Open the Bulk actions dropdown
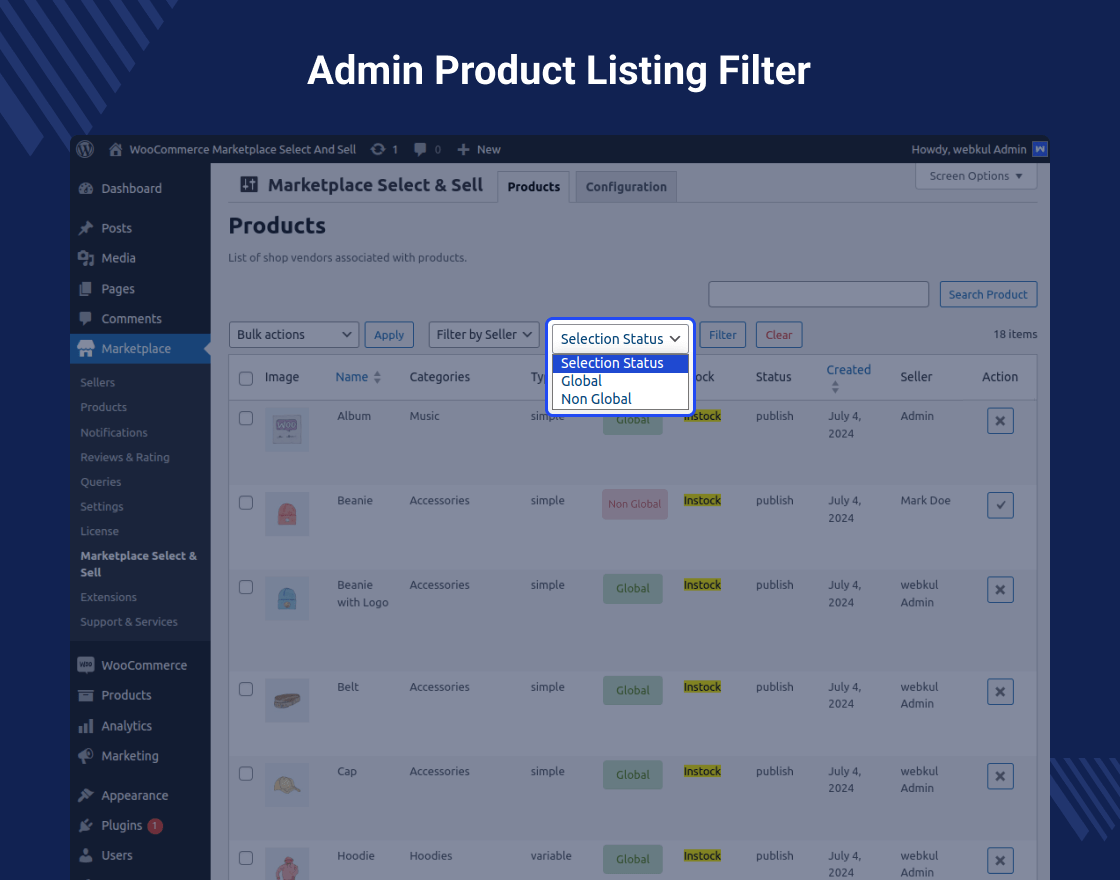Screen dimensions: 1120x880 coord(294,334)
